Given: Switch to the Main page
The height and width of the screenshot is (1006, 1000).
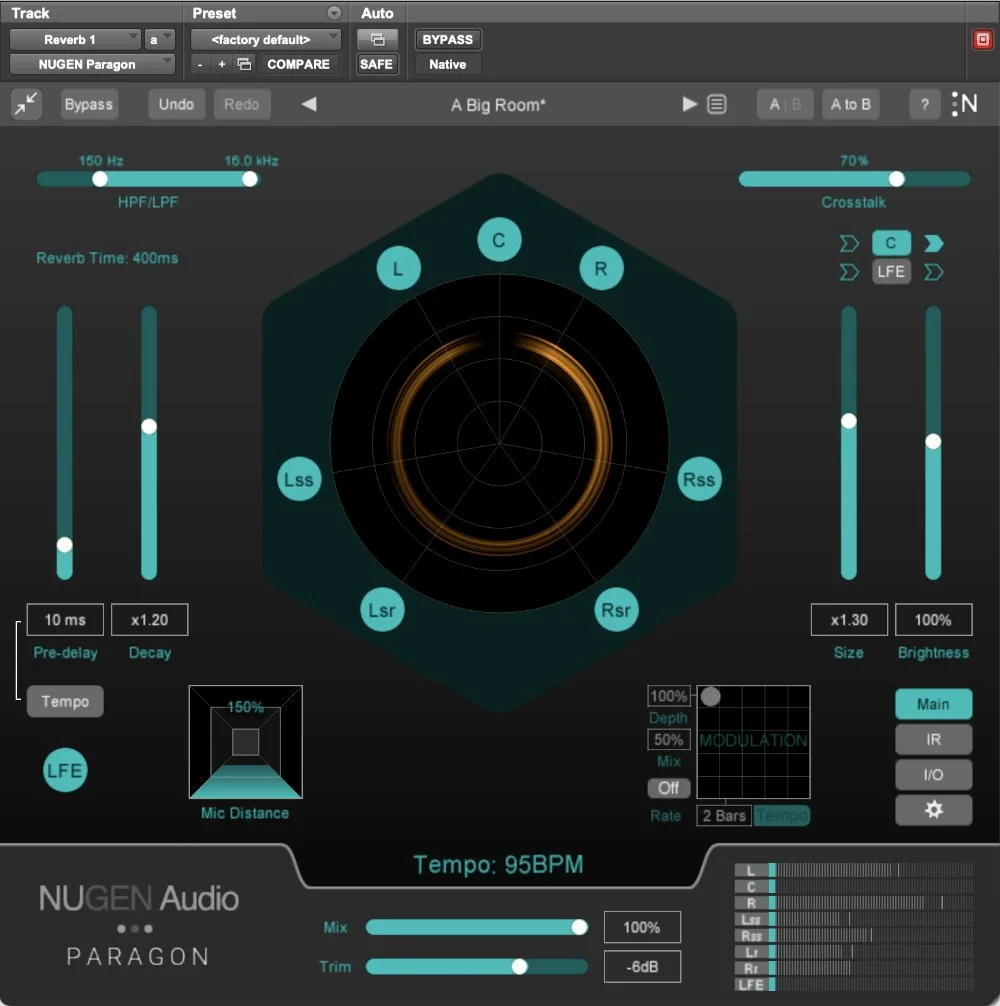Looking at the screenshot, I should [933, 704].
